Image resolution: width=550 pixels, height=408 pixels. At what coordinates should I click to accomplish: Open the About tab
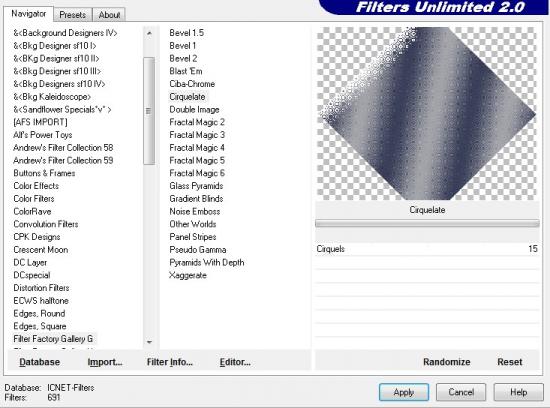click(109, 15)
